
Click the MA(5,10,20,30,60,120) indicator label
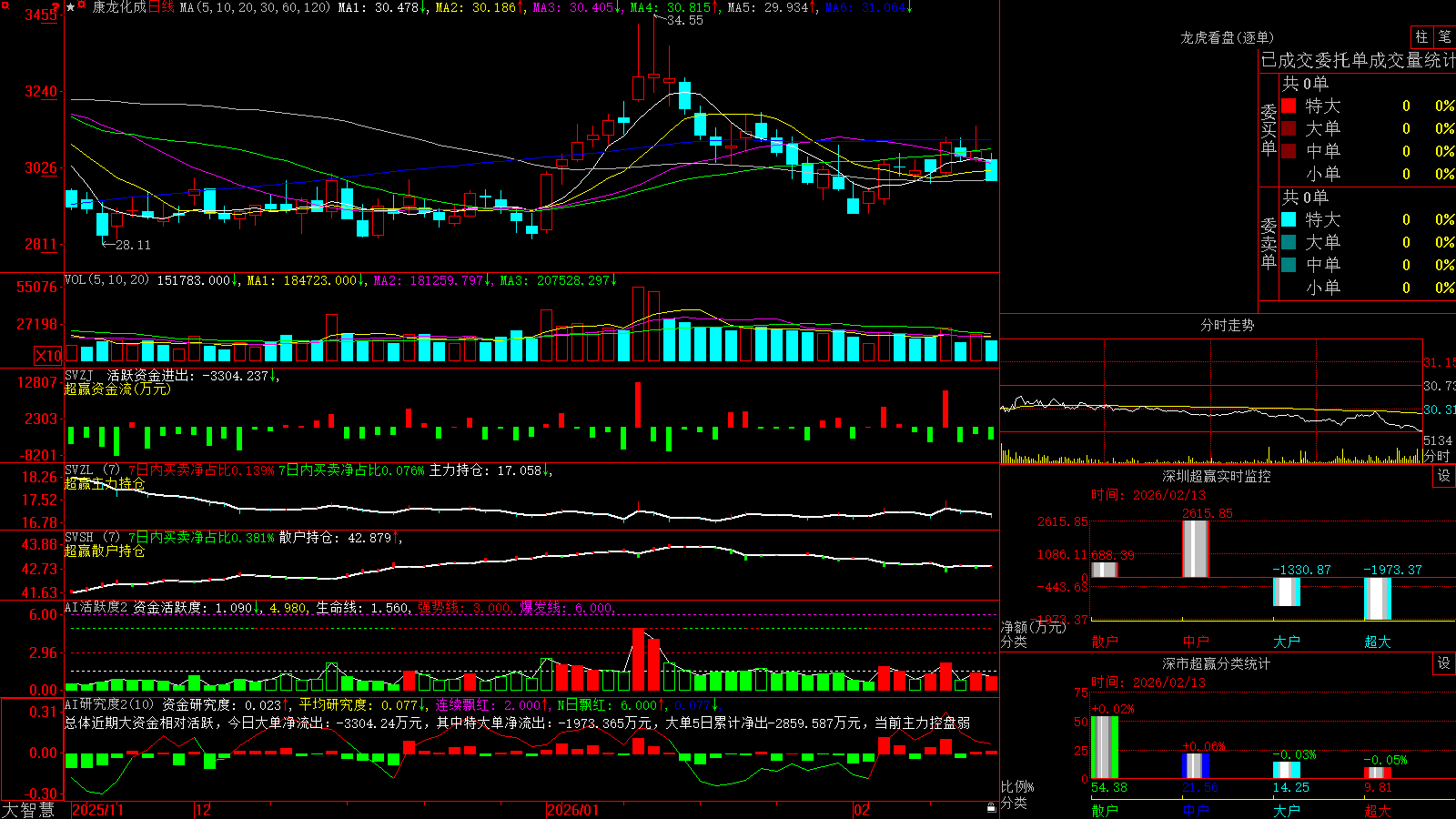pyautogui.click(x=255, y=7)
